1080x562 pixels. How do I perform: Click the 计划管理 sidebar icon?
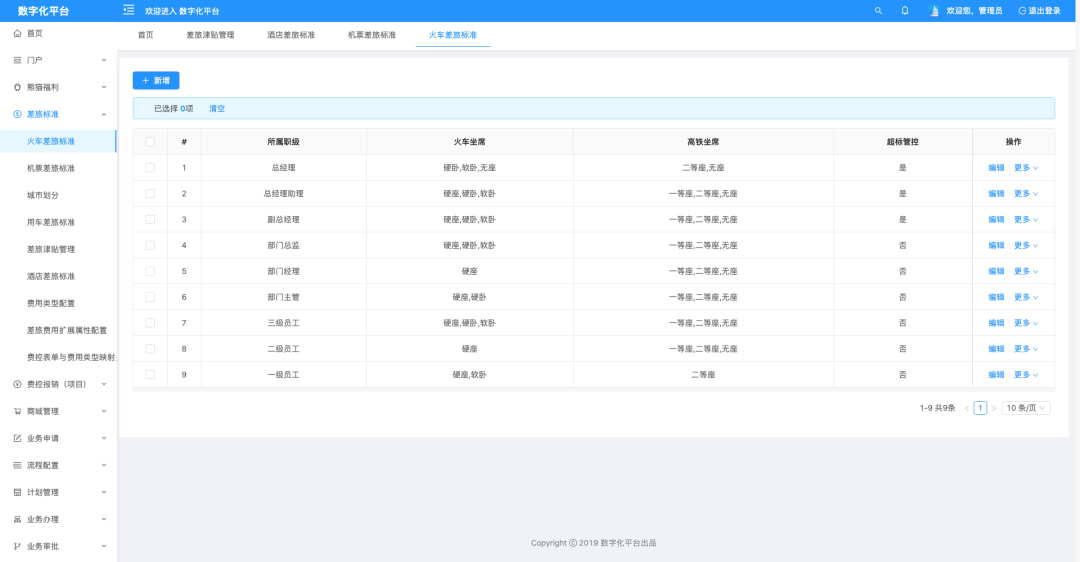(17, 492)
